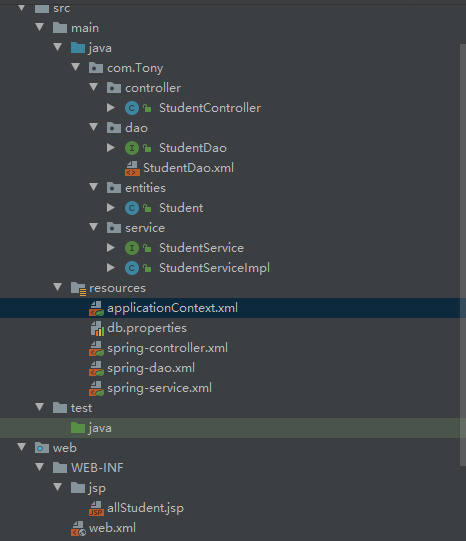This screenshot has height=541, width=466.
Task: Click the web.xml descriptor icon
Action: (x=78, y=528)
